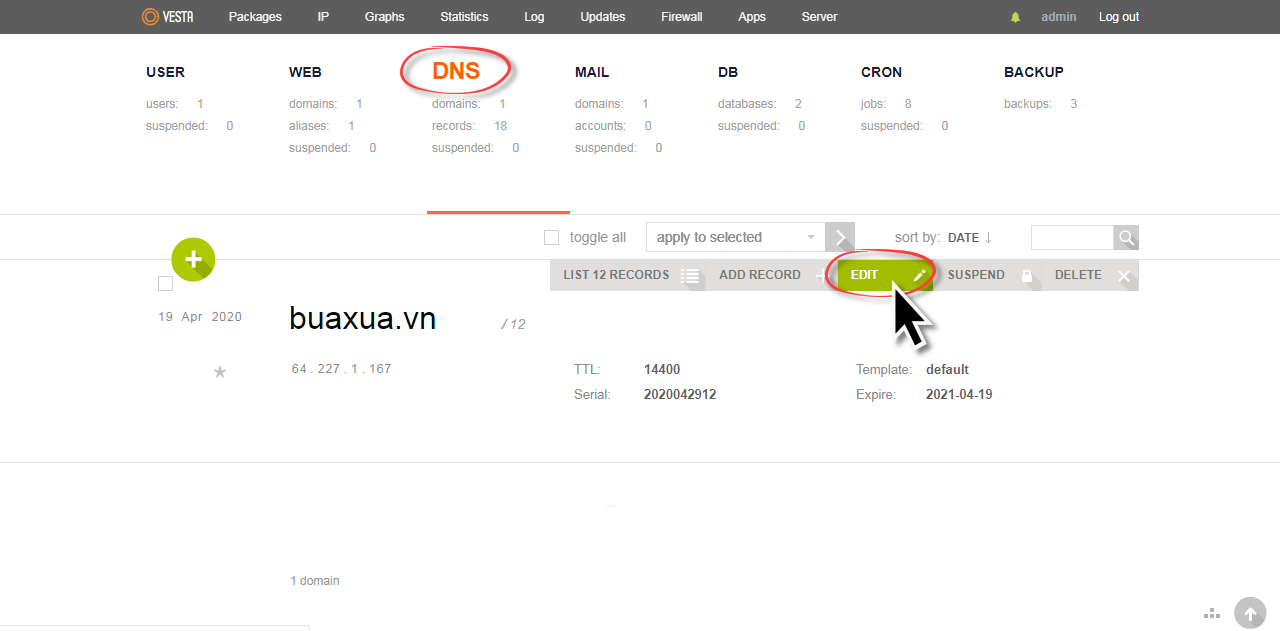Click the Vesta logo
1280x631 pixels.
(167, 16)
